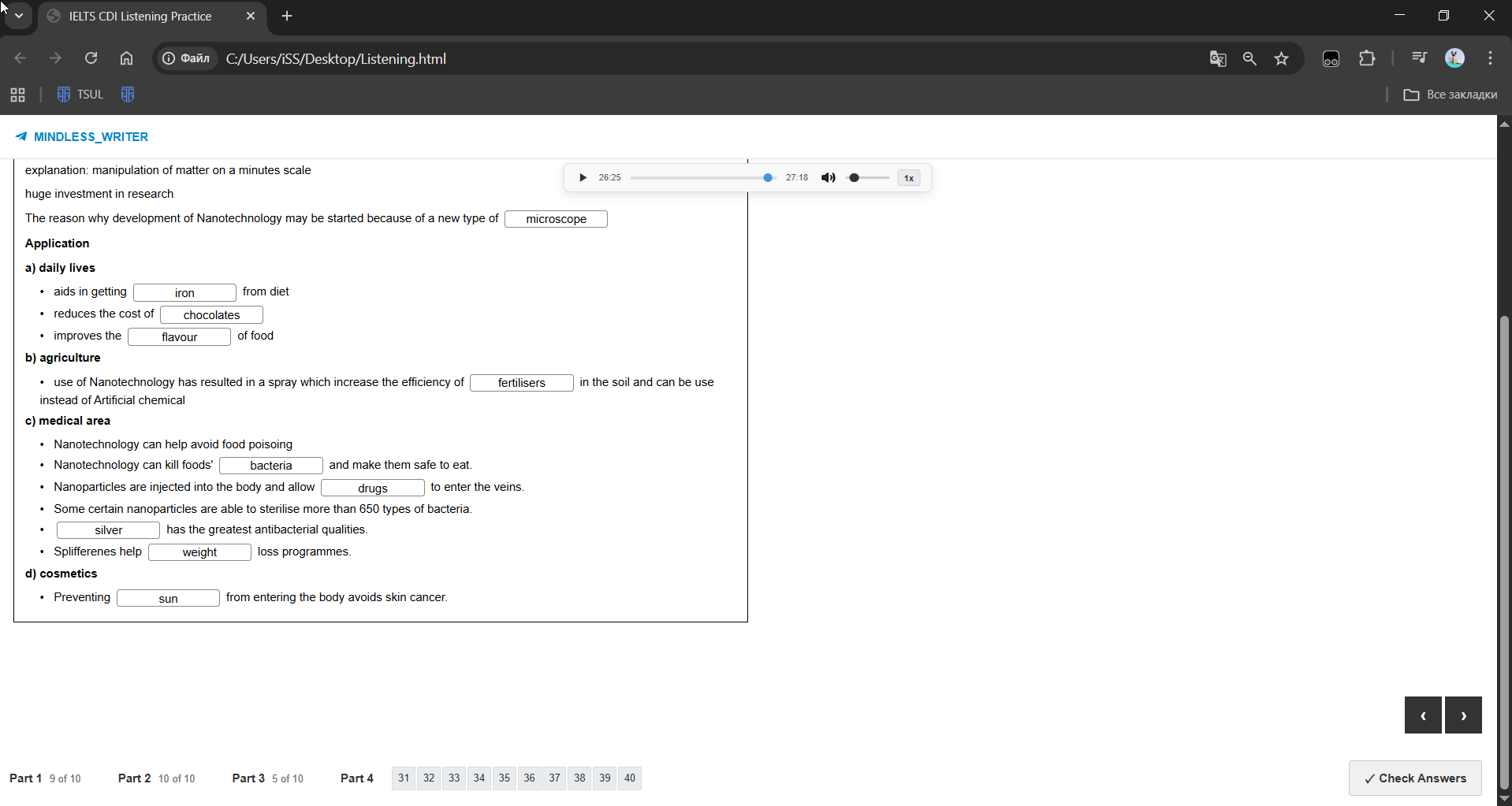Viewport: 1512px width, 806px height.
Task: Open the tab search dropdown arrow
Action: [19, 16]
